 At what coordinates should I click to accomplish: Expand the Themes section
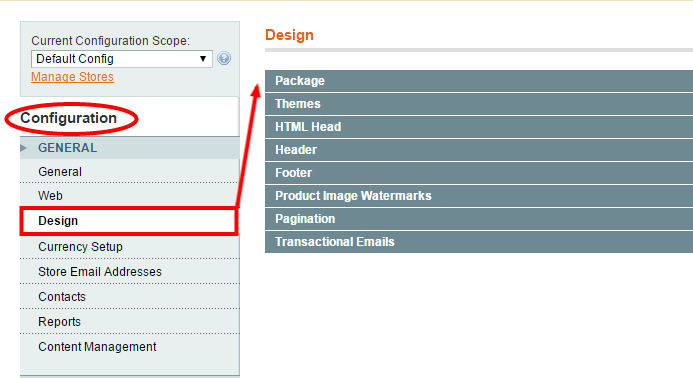click(x=479, y=104)
